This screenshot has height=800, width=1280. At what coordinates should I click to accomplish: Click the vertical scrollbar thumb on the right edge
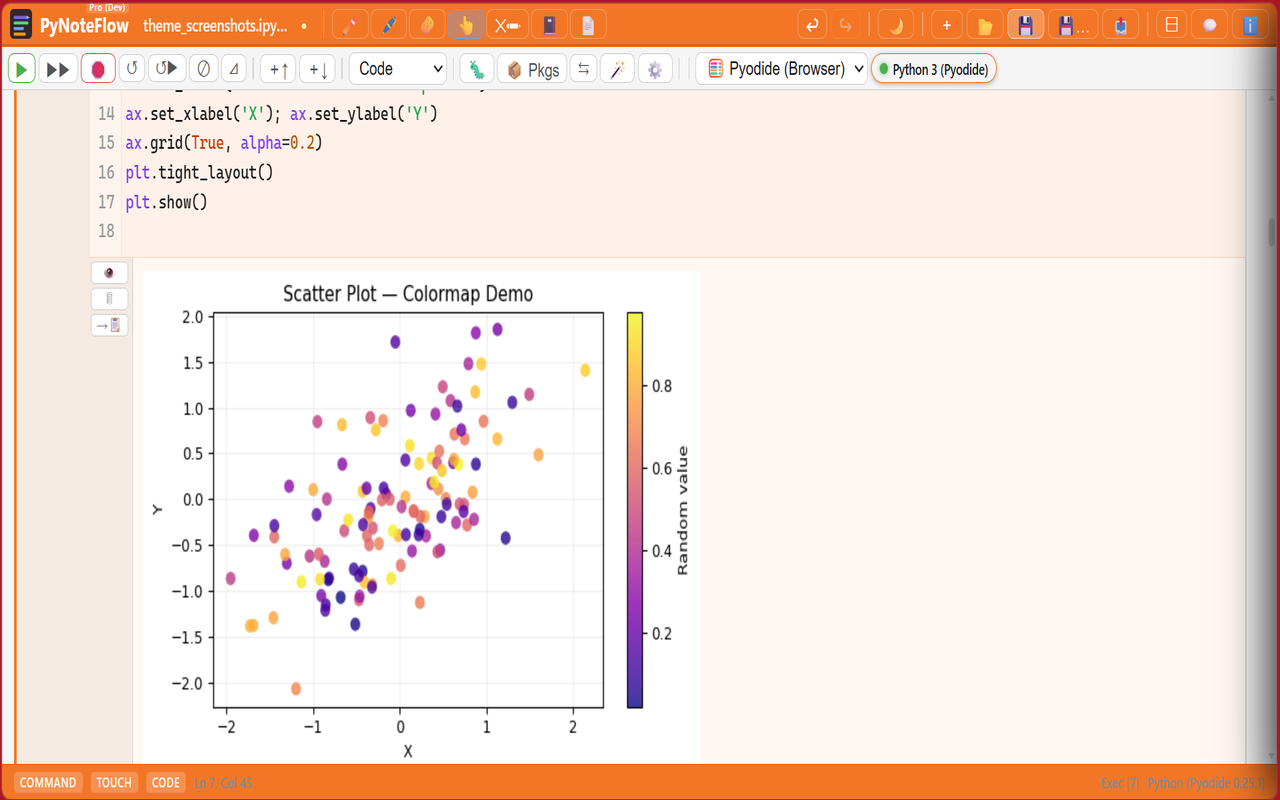pos(1272,232)
